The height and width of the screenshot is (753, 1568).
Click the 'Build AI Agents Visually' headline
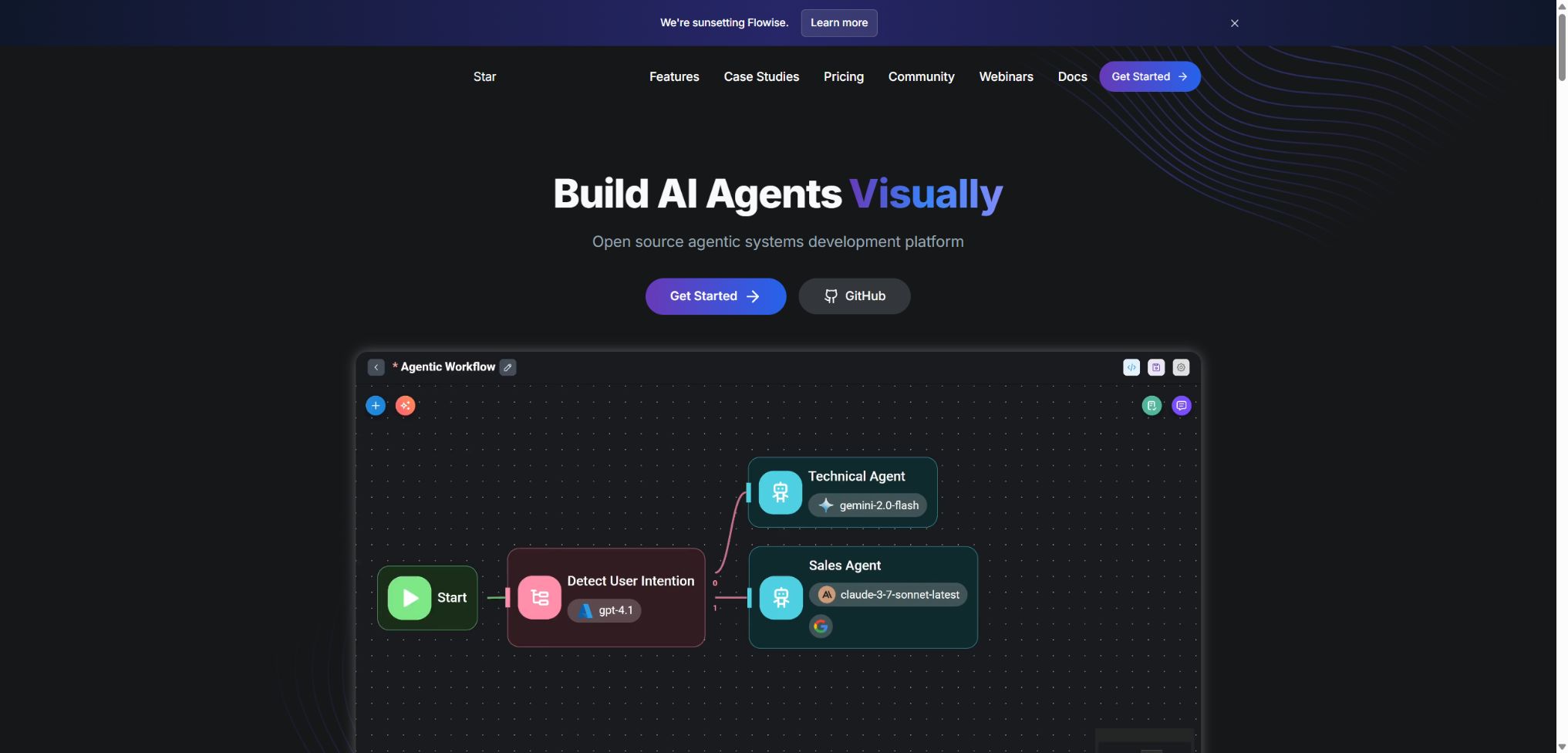778,194
